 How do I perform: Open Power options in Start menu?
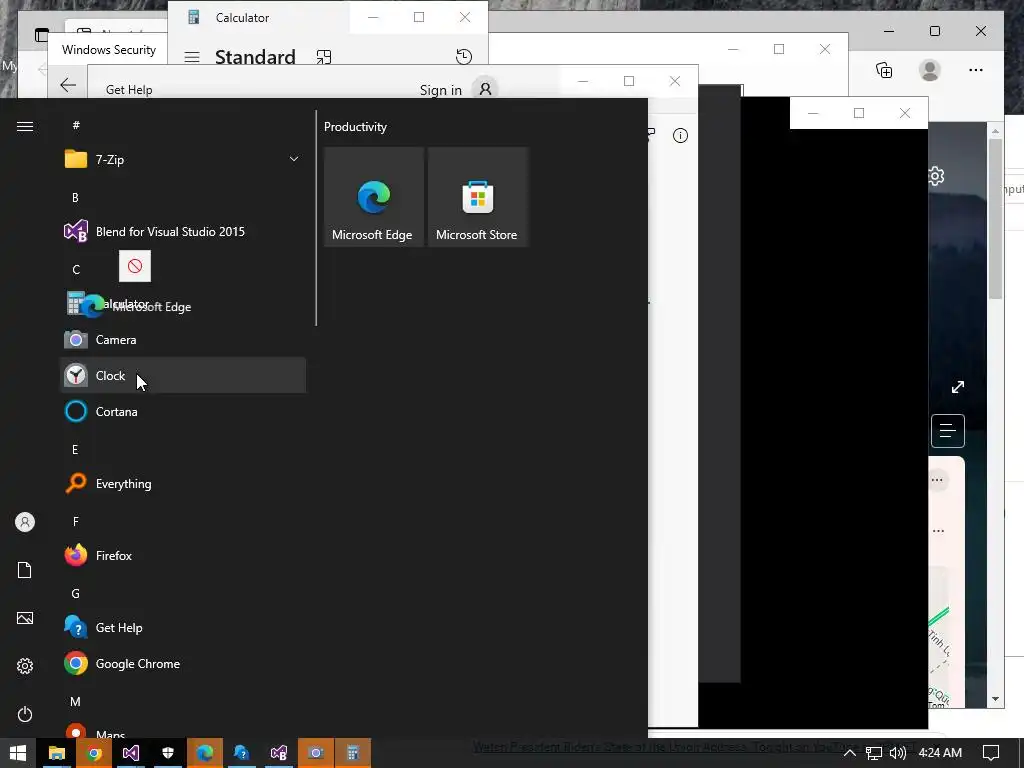tap(25, 714)
